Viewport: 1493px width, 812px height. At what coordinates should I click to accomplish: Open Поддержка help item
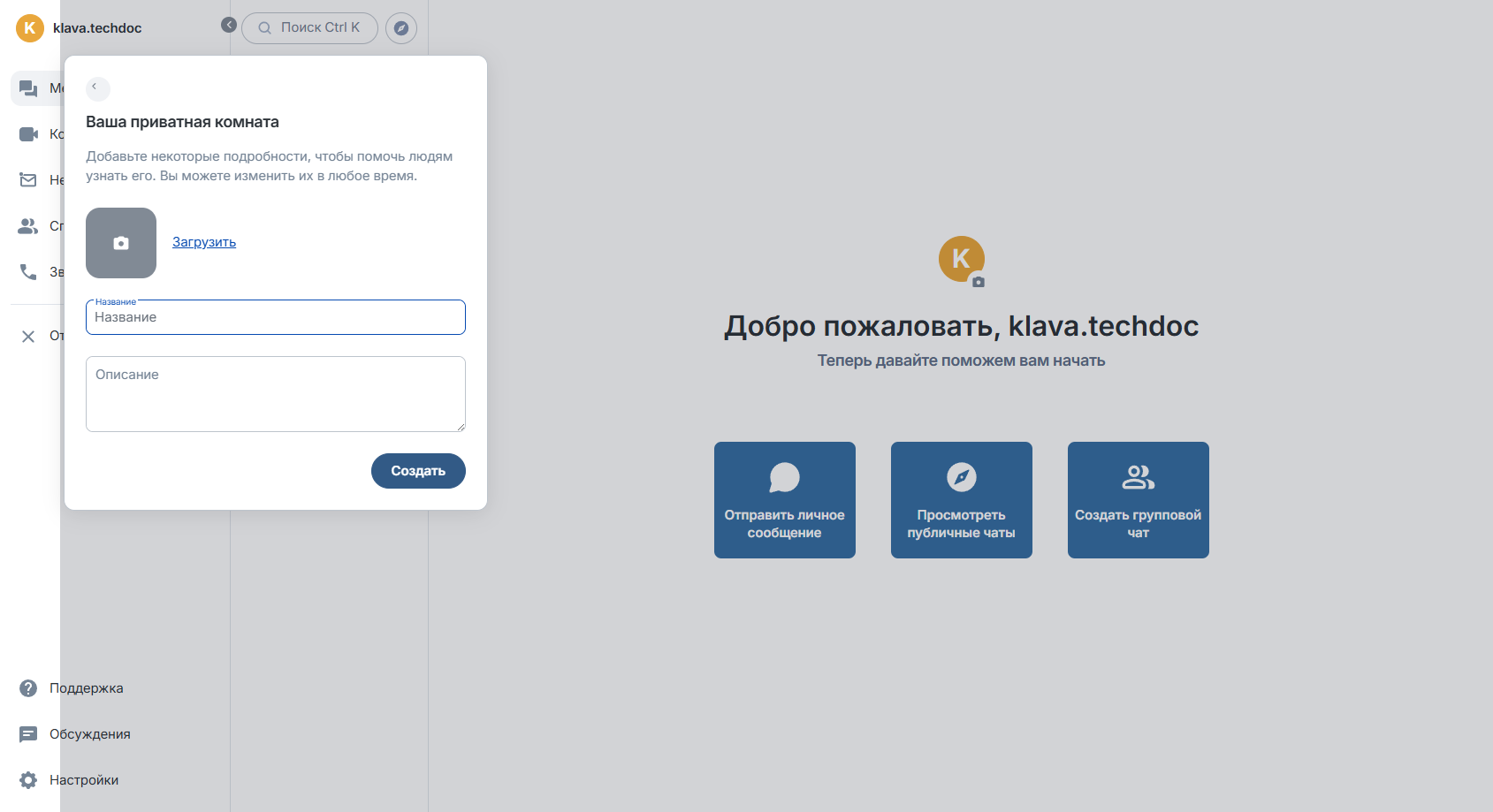71,688
